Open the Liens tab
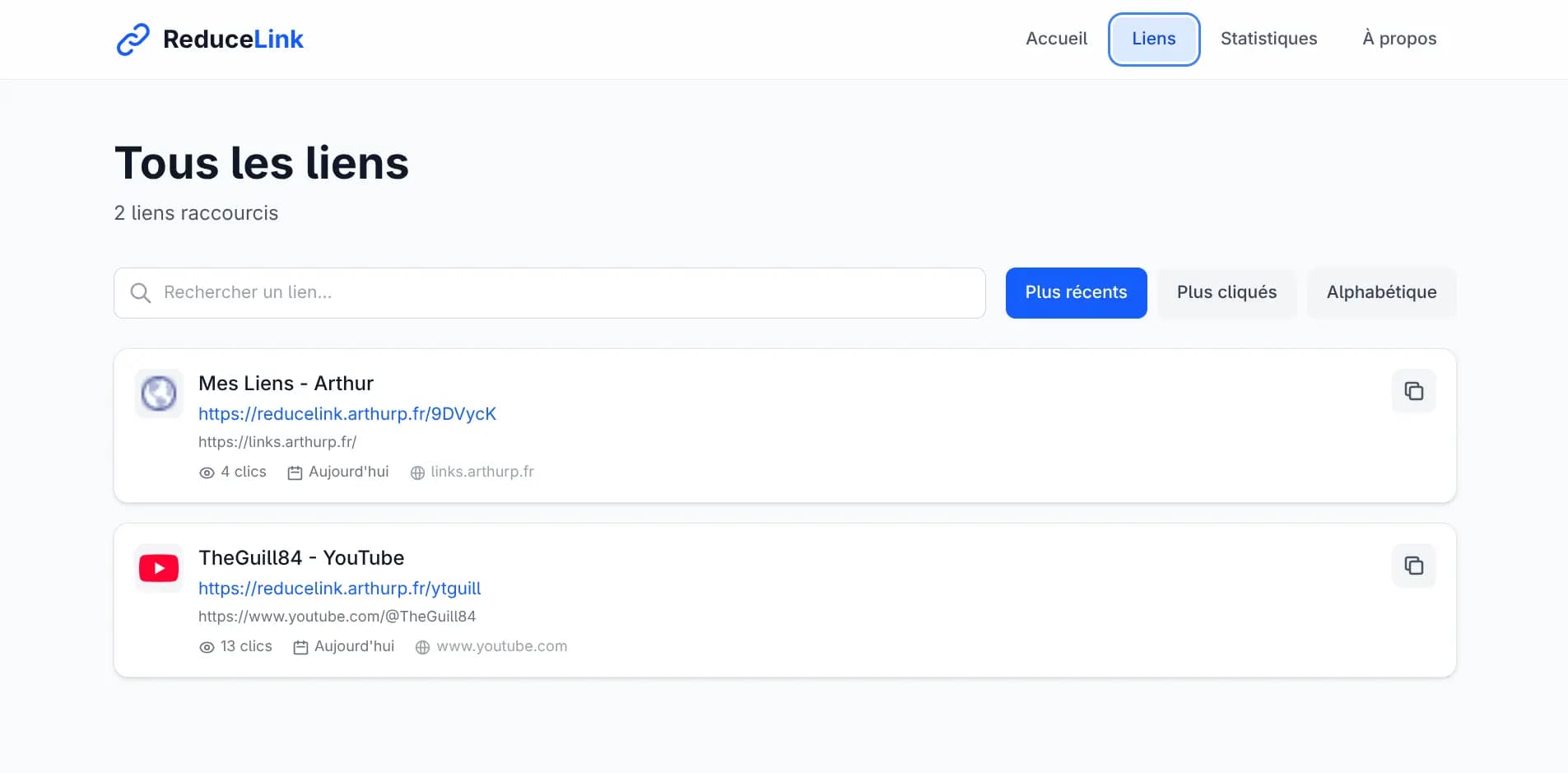Image resolution: width=1568 pixels, height=773 pixels. tap(1154, 39)
